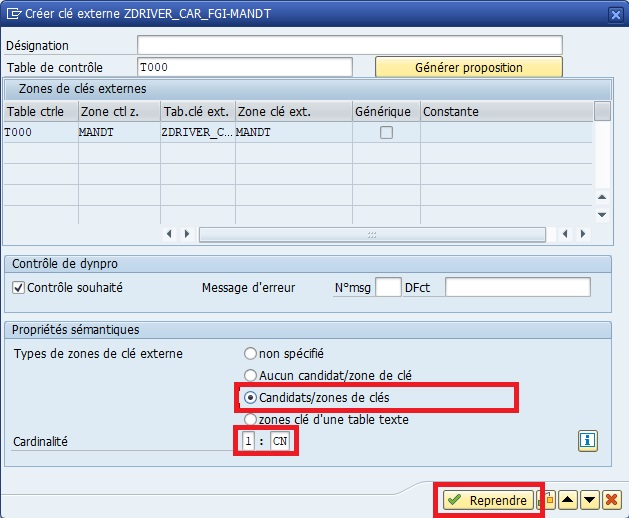Click the cardinality information icon
The image size is (629, 518).
pyautogui.click(x=588, y=440)
